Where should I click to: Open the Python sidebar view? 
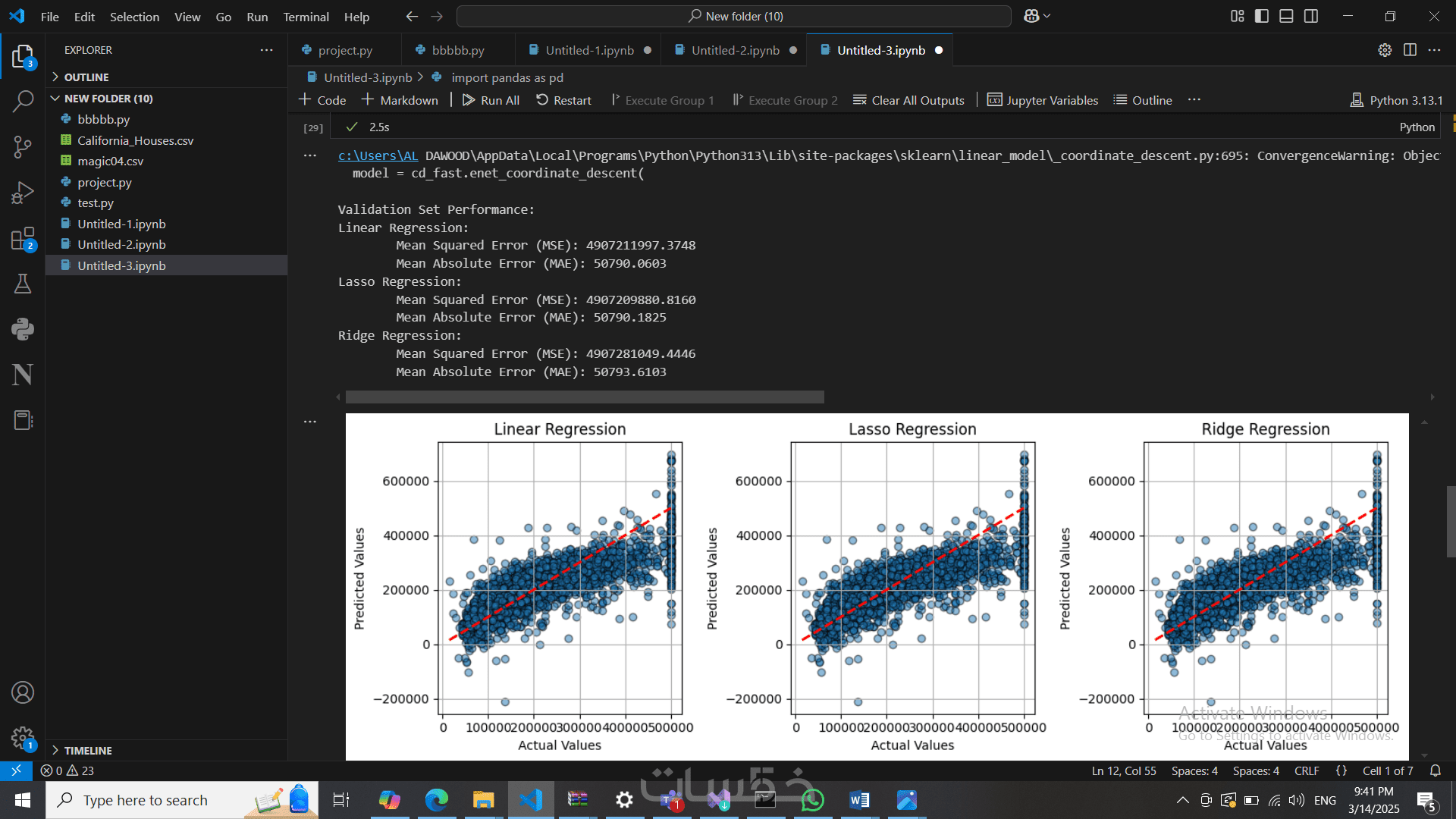(x=23, y=329)
